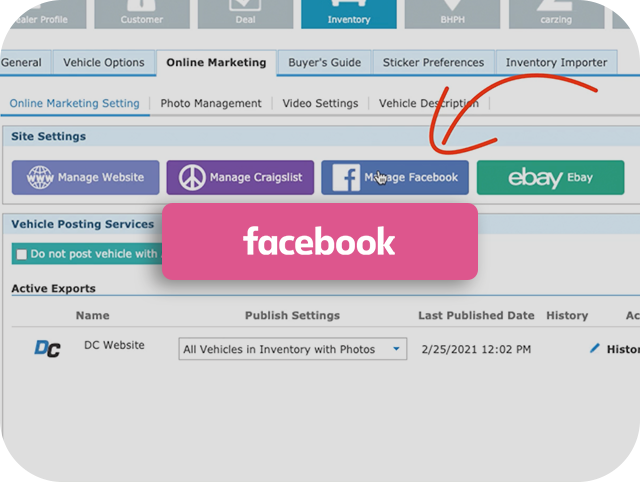Open the Dealer Profile module

[x=41, y=14]
